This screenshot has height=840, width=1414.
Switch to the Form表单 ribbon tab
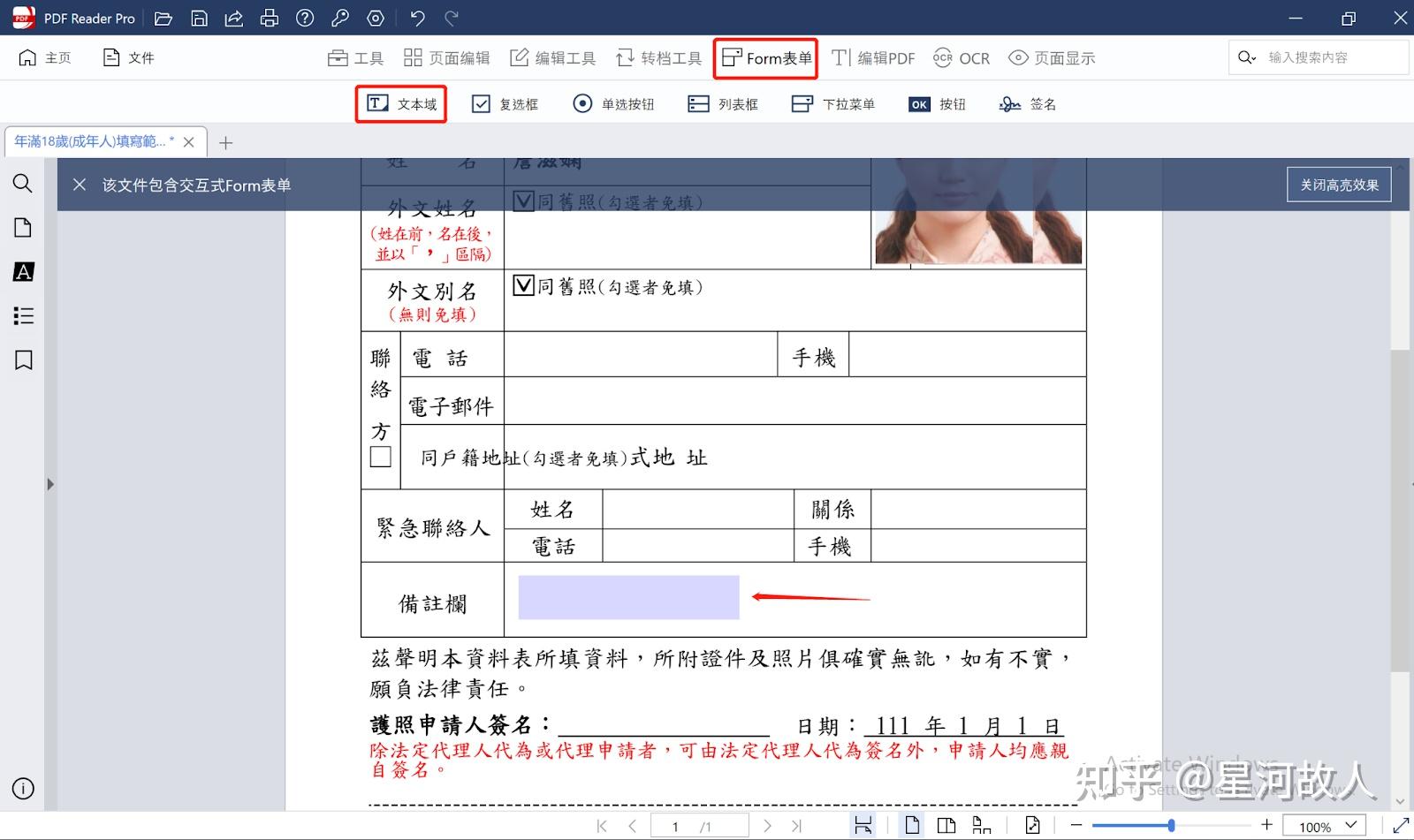tap(764, 57)
